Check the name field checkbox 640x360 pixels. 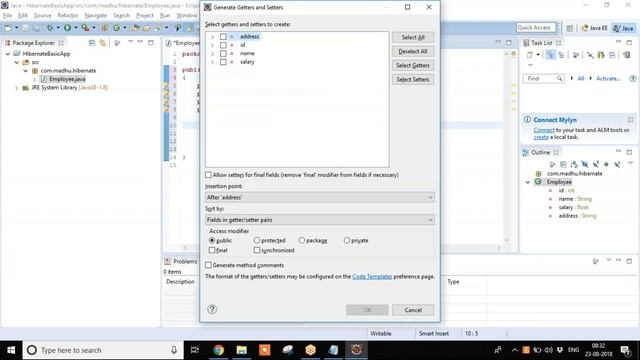pos(223,53)
